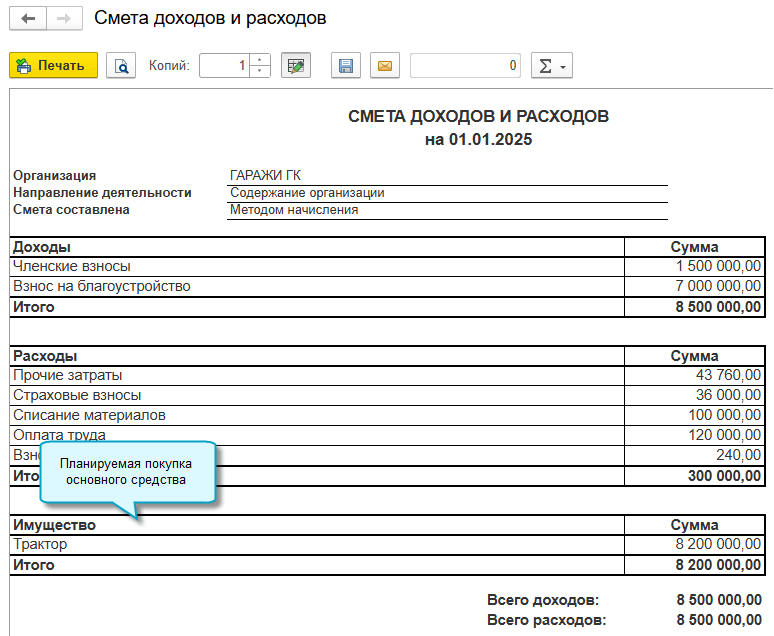Click Методом начисления cell
This screenshot has width=774, height=636.
coord(447,210)
